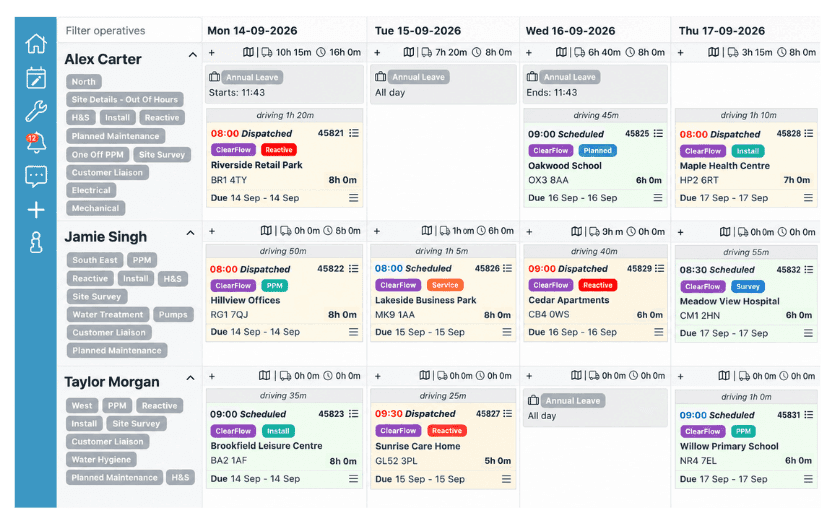Click the Install label on job 45823
The image size is (840, 520).
click(278, 431)
